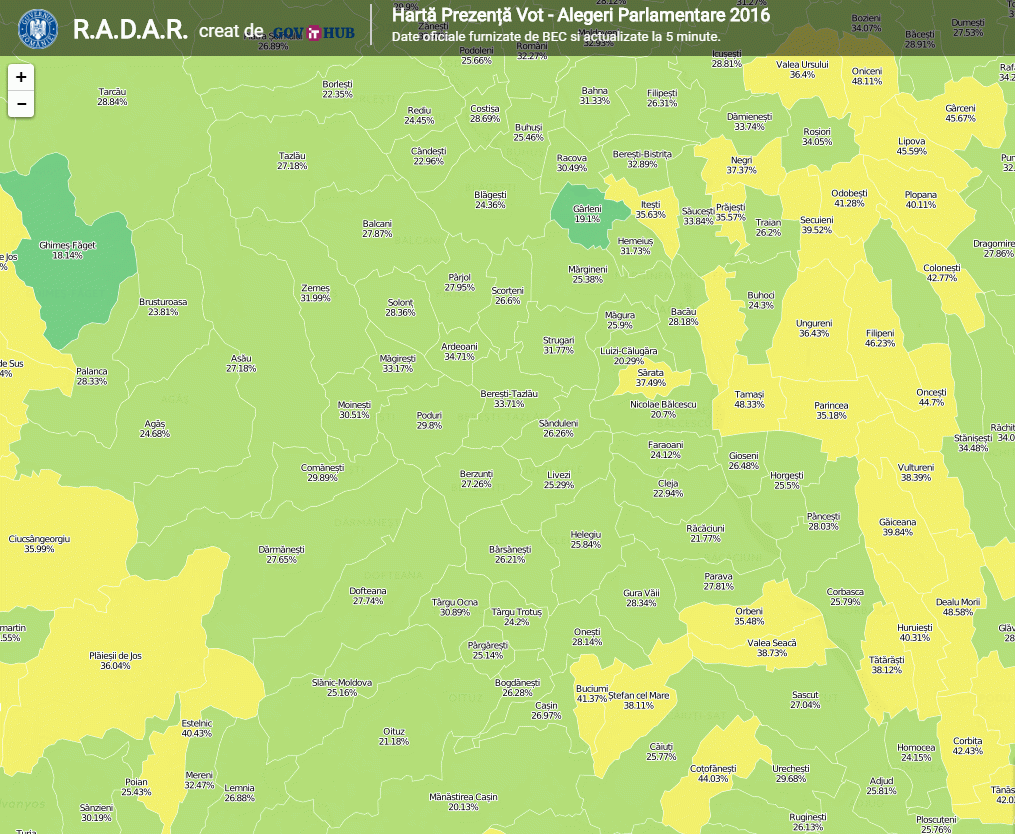Click the zoom out minus button
Image resolution: width=1015 pixels, height=834 pixels.
coord(21,104)
